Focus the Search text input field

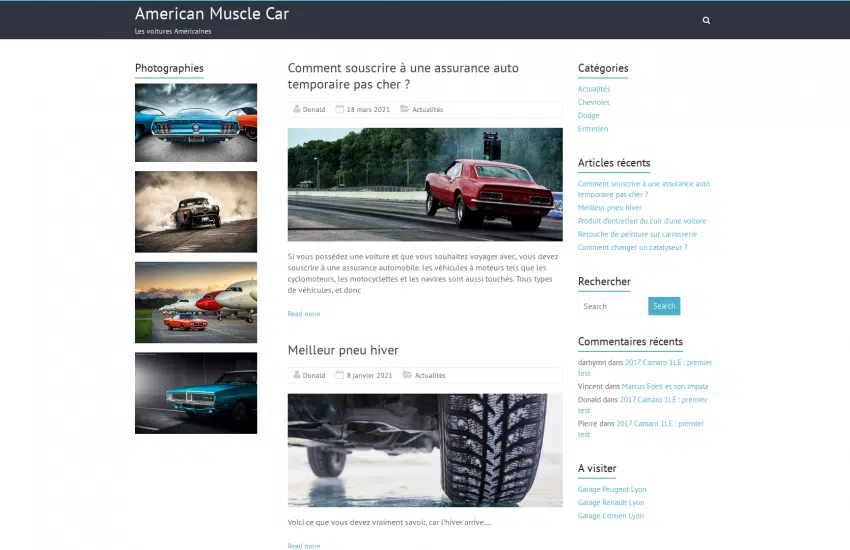(611, 306)
